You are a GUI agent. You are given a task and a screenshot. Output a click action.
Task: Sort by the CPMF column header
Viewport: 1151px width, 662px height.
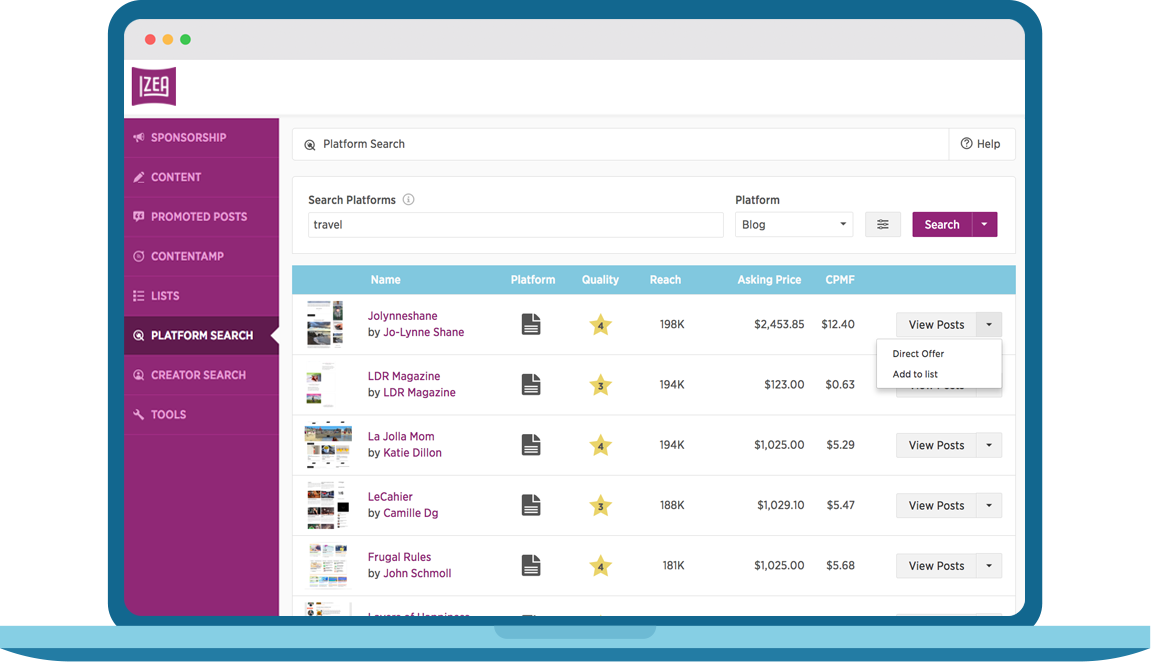[840, 280]
